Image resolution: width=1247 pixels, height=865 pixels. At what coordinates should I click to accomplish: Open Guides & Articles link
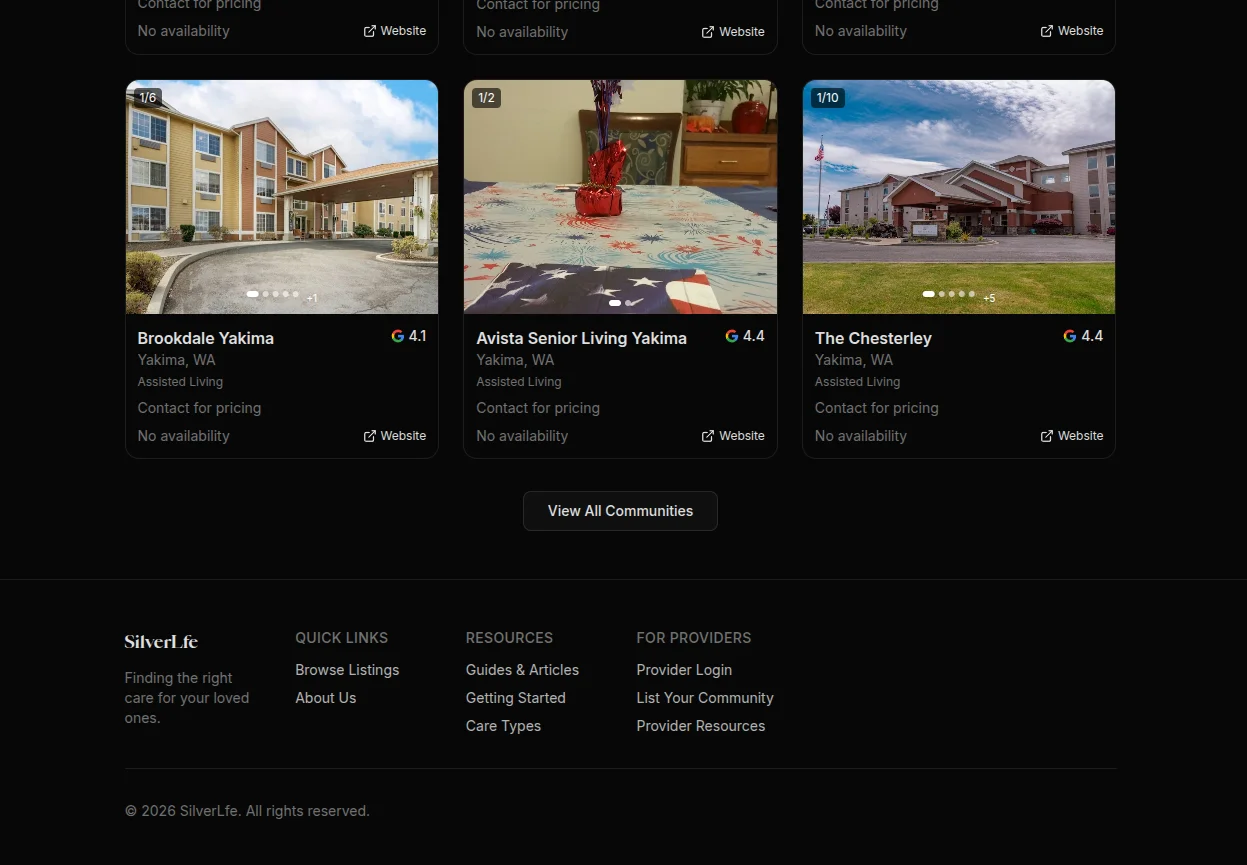[522, 670]
